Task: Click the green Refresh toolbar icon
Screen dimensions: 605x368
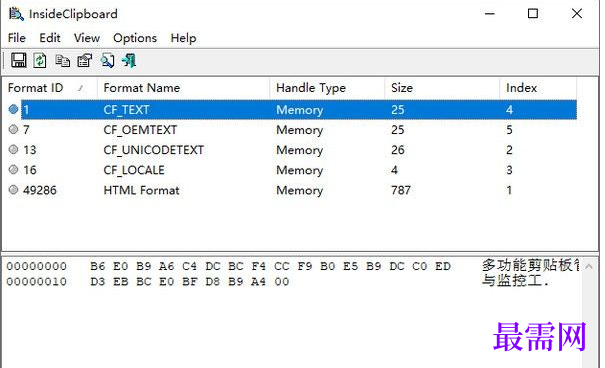Action: 40,61
